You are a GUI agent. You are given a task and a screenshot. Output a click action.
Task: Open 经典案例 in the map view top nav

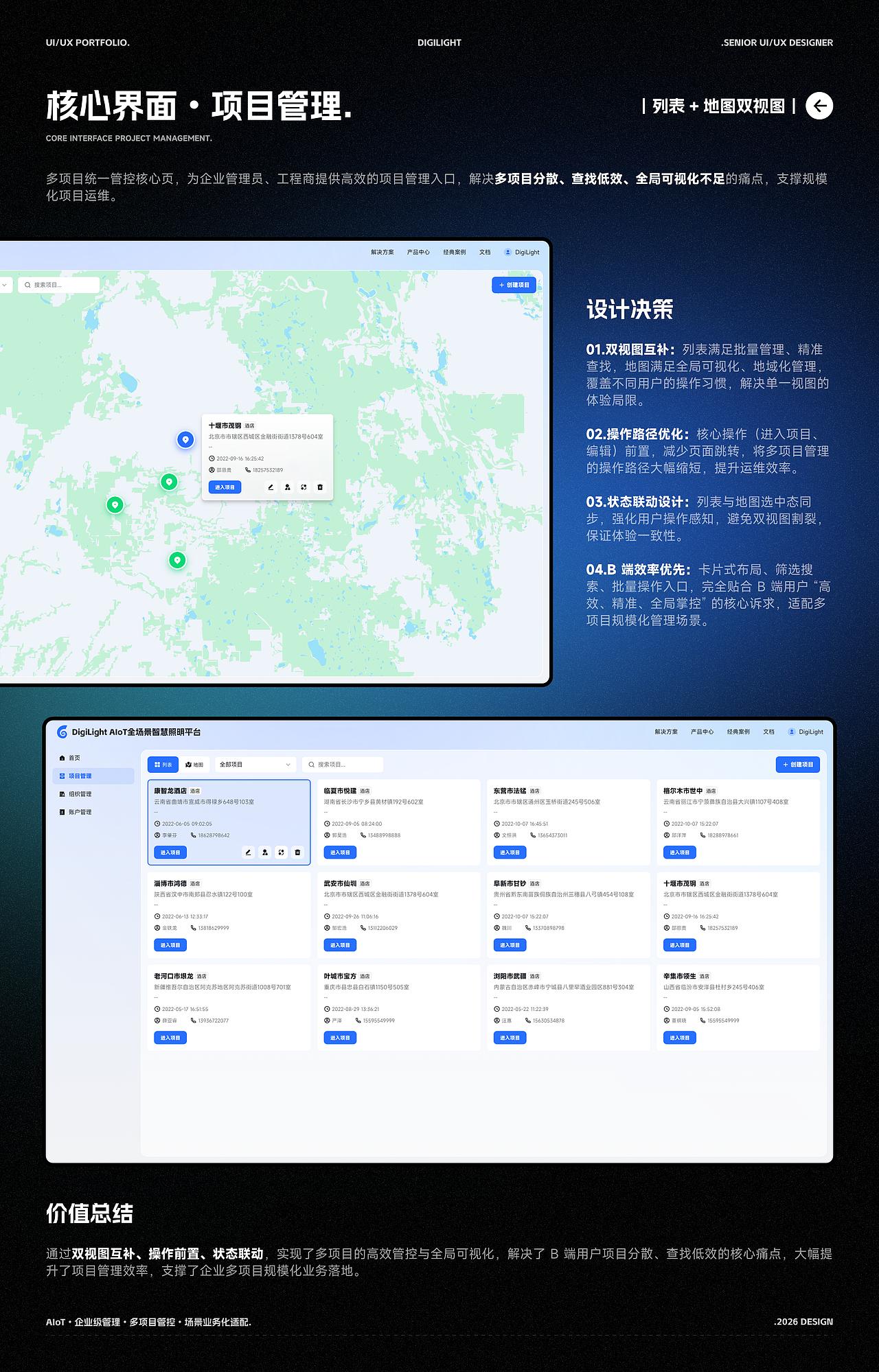455,253
